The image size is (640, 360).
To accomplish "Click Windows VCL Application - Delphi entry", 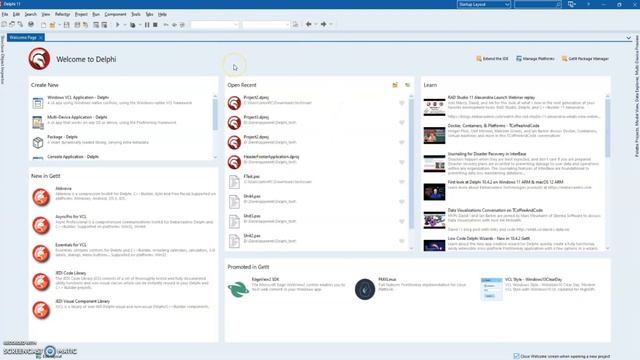I will [x=121, y=102].
